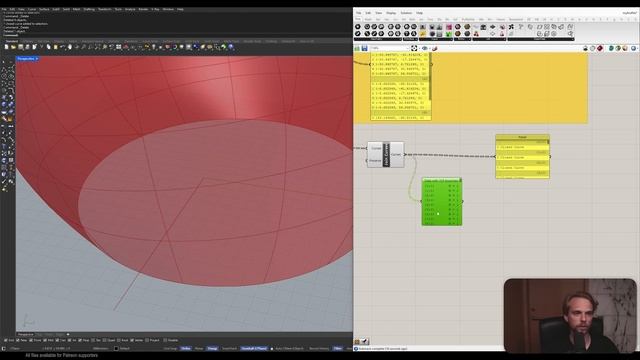This screenshot has height=360, width=640.
Task: Click Save icon in Rhino Standard toolbar
Action: [x=20, y=47]
